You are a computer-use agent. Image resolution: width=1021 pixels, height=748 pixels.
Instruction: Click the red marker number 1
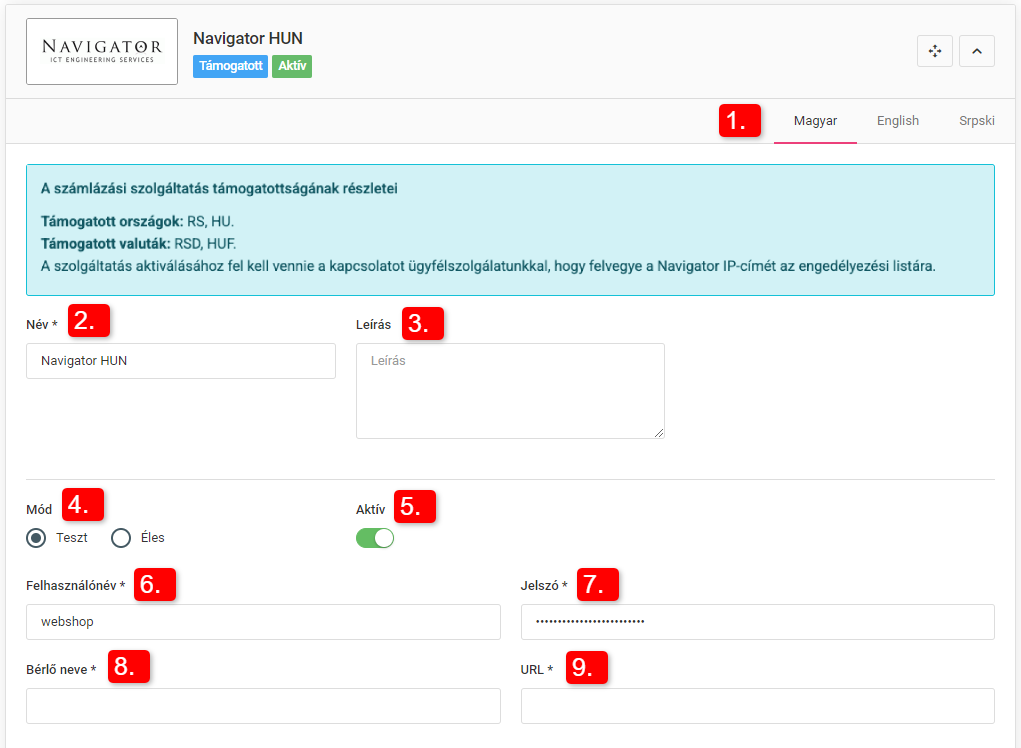[739, 122]
